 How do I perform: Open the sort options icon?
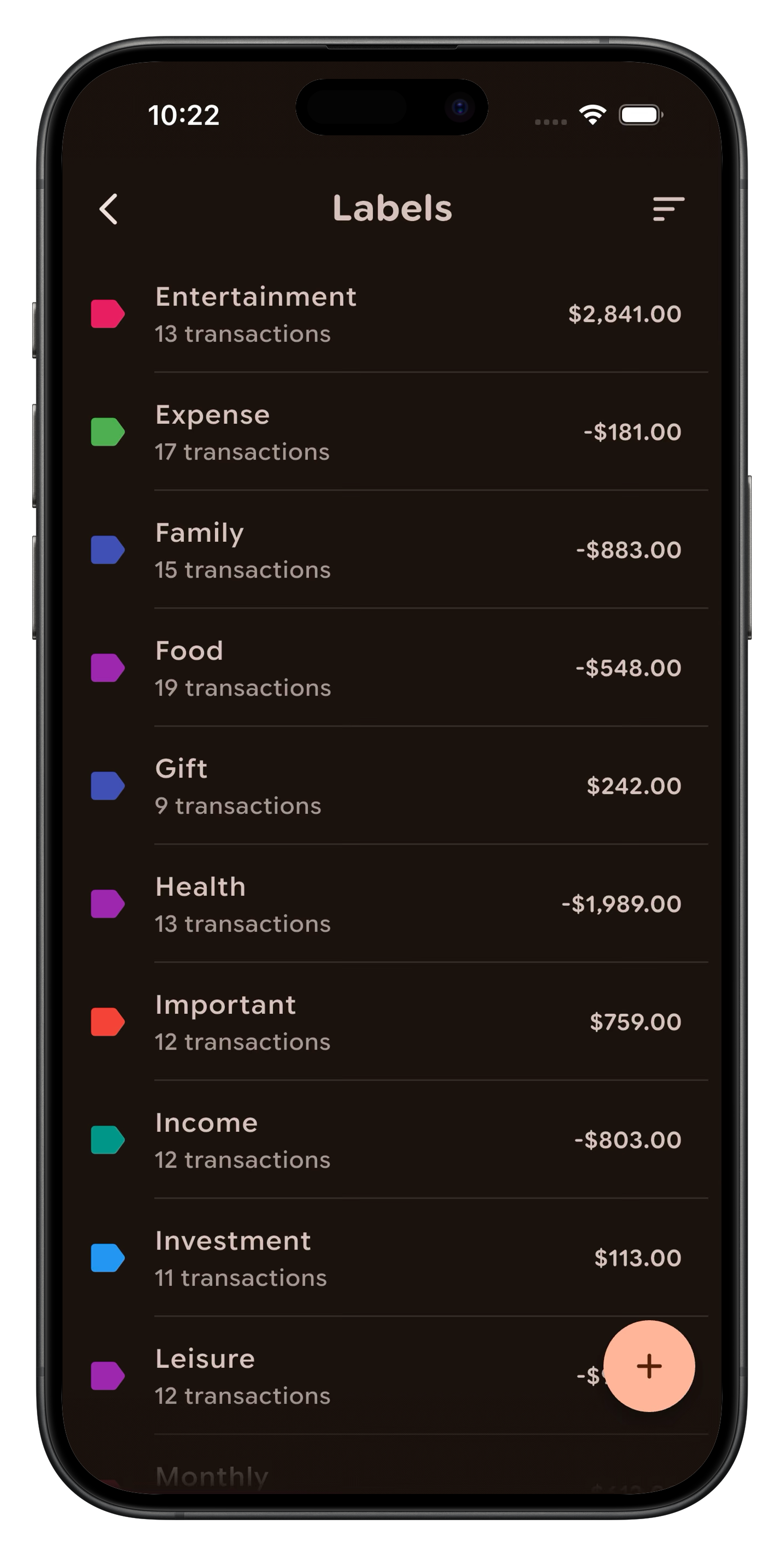pos(668,209)
